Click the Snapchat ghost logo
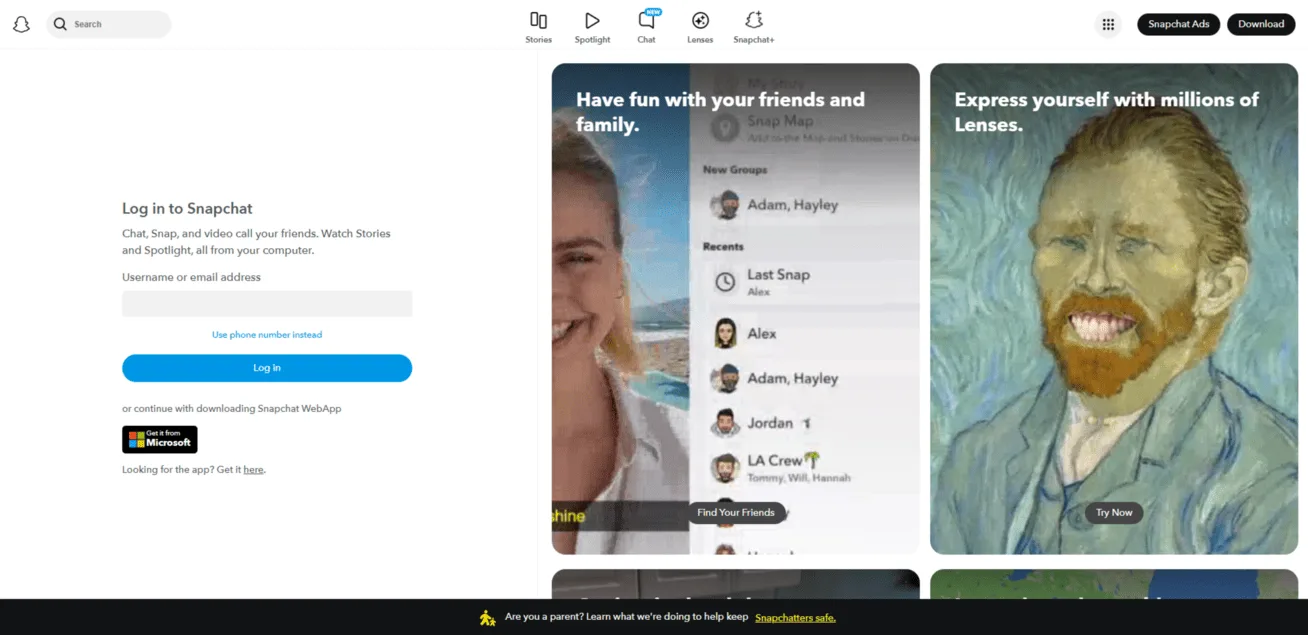This screenshot has height=635, width=1308. [21, 24]
